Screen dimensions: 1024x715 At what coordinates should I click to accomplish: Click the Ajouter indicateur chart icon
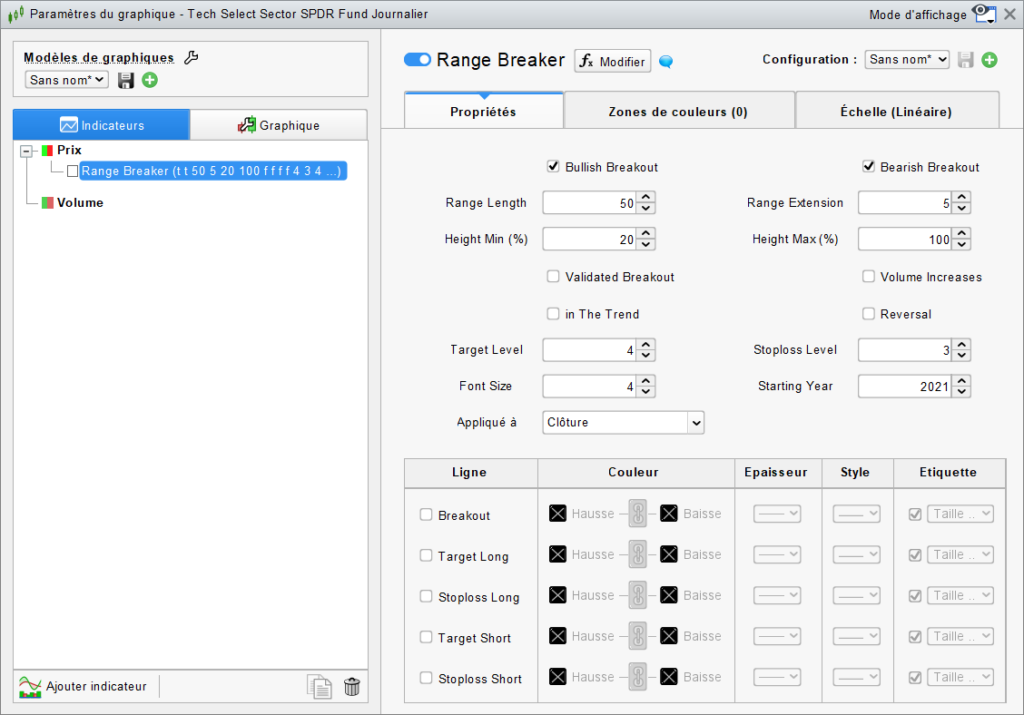pos(30,686)
